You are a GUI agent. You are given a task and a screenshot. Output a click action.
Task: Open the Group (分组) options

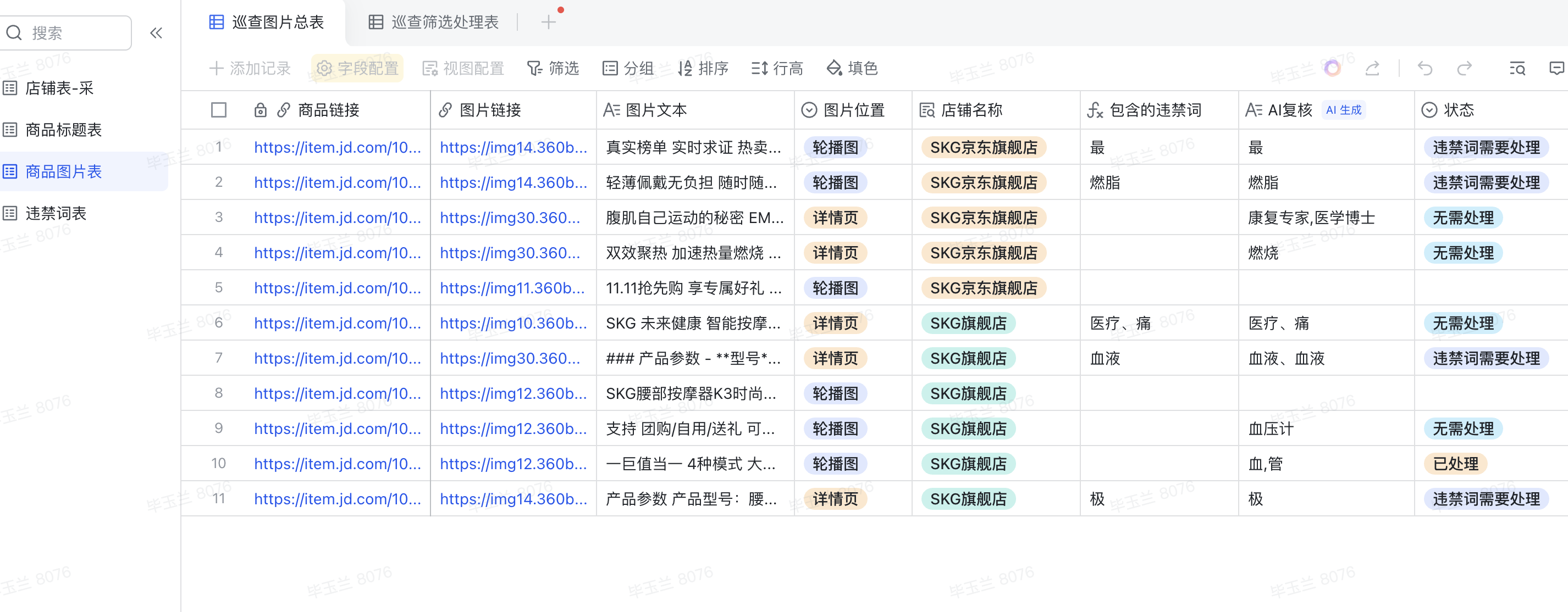[627, 68]
